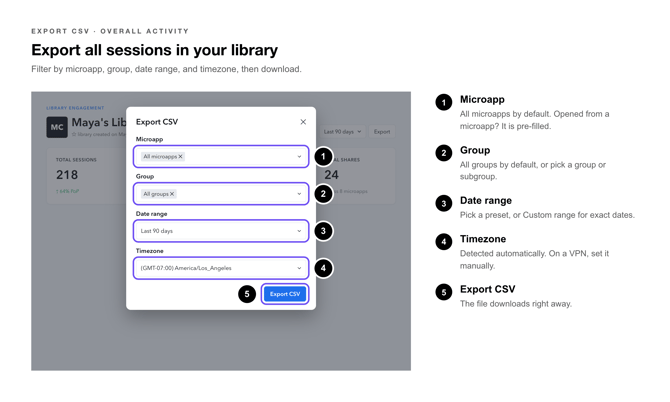The width and height of the screenshot is (670, 402).
Task: Click the Date range field label in dialog
Action: 151,214
